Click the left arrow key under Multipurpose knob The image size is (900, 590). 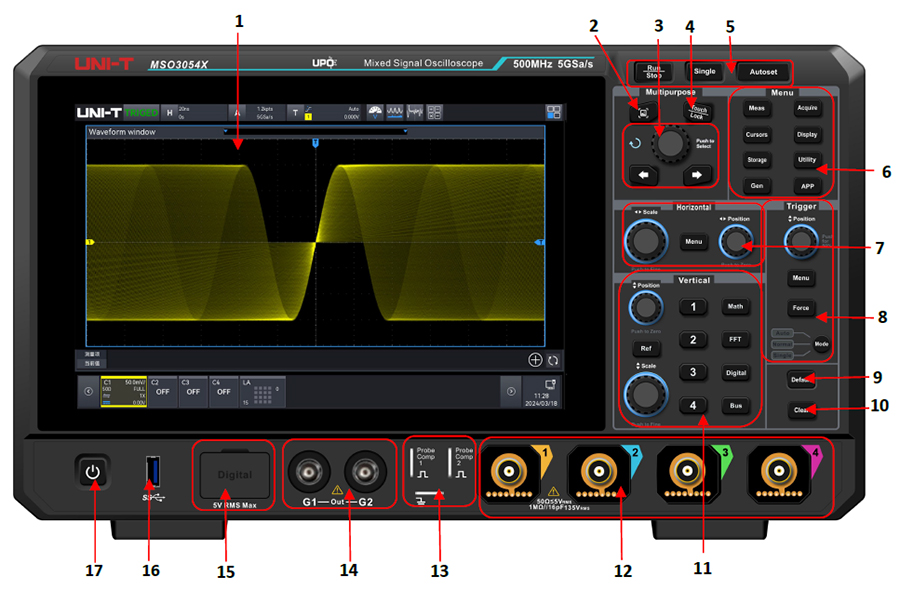(643, 174)
